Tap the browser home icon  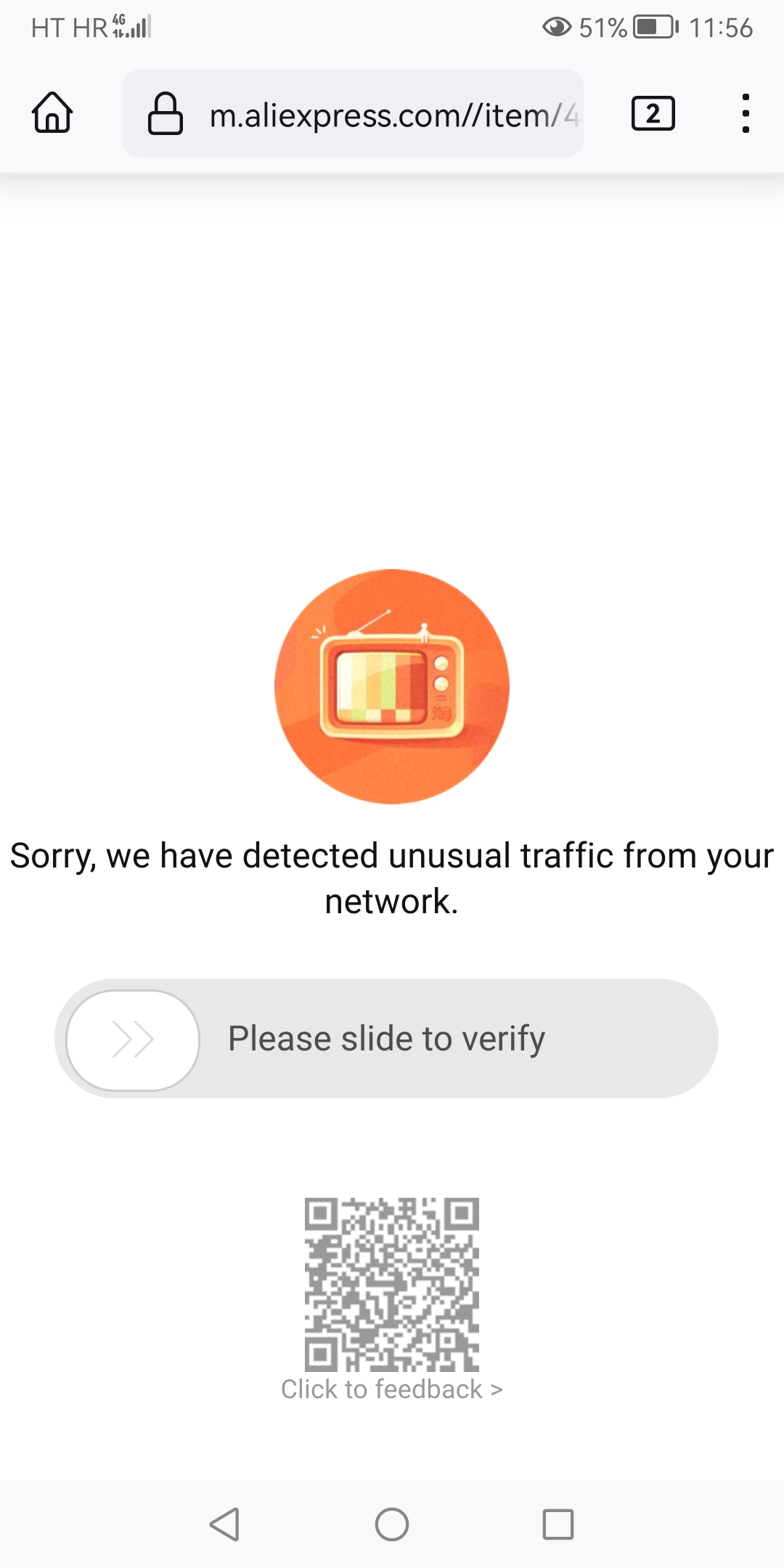(x=52, y=113)
